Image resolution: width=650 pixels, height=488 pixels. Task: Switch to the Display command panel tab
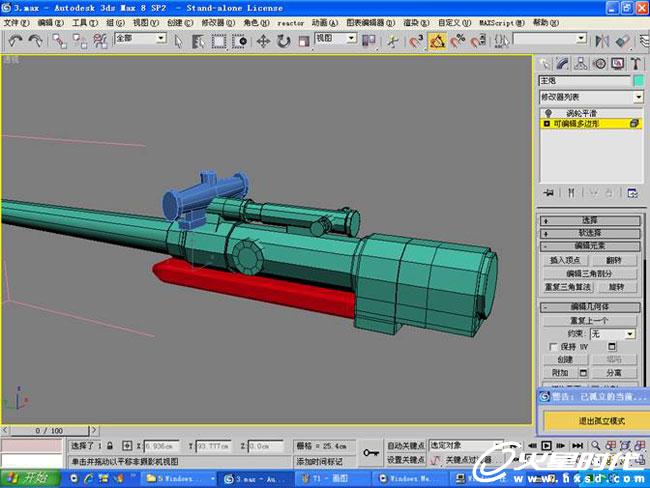(618, 63)
